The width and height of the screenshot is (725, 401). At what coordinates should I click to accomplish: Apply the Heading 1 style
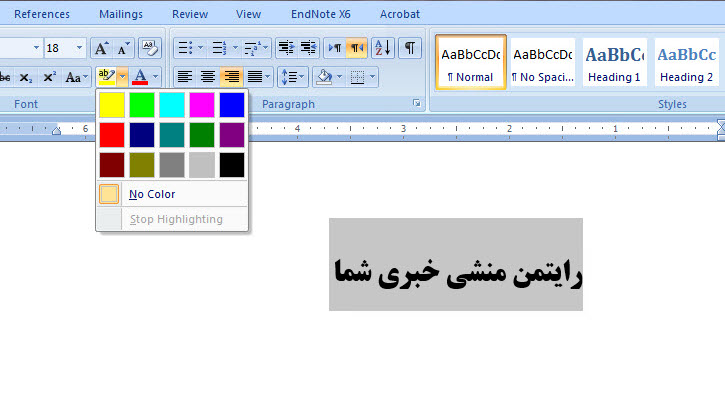point(614,62)
